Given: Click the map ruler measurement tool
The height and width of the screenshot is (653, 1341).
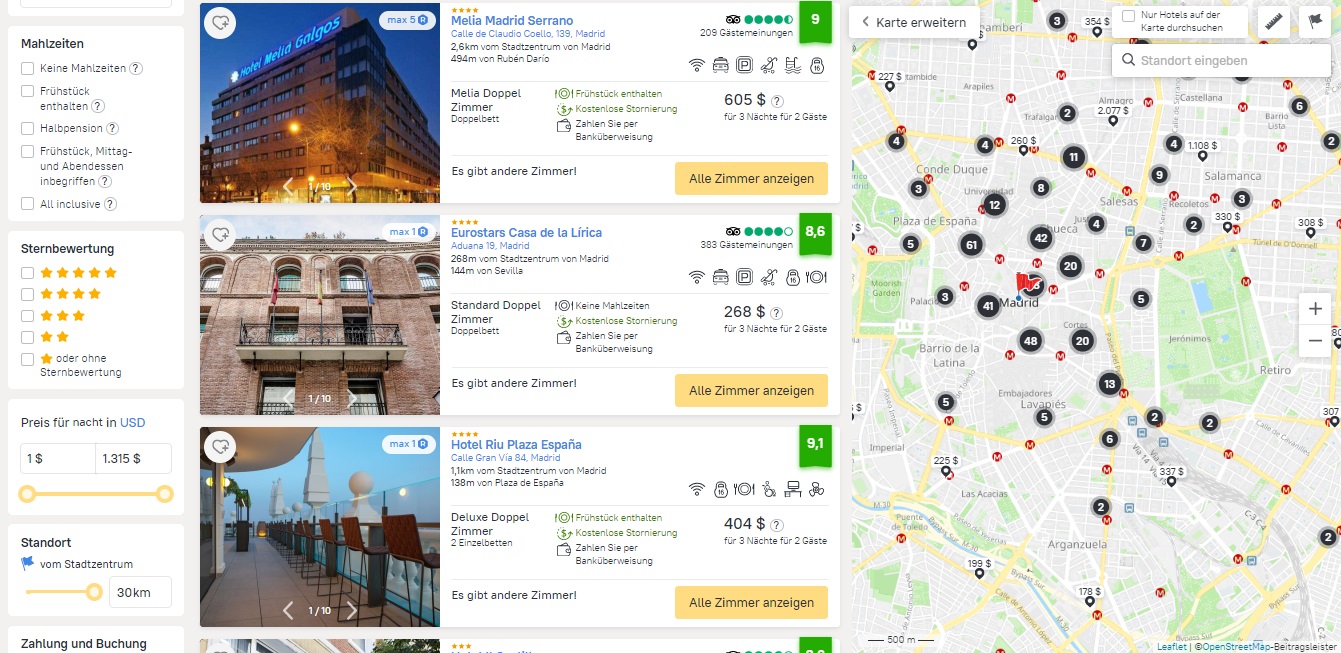Looking at the screenshot, I should (1272, 22).
